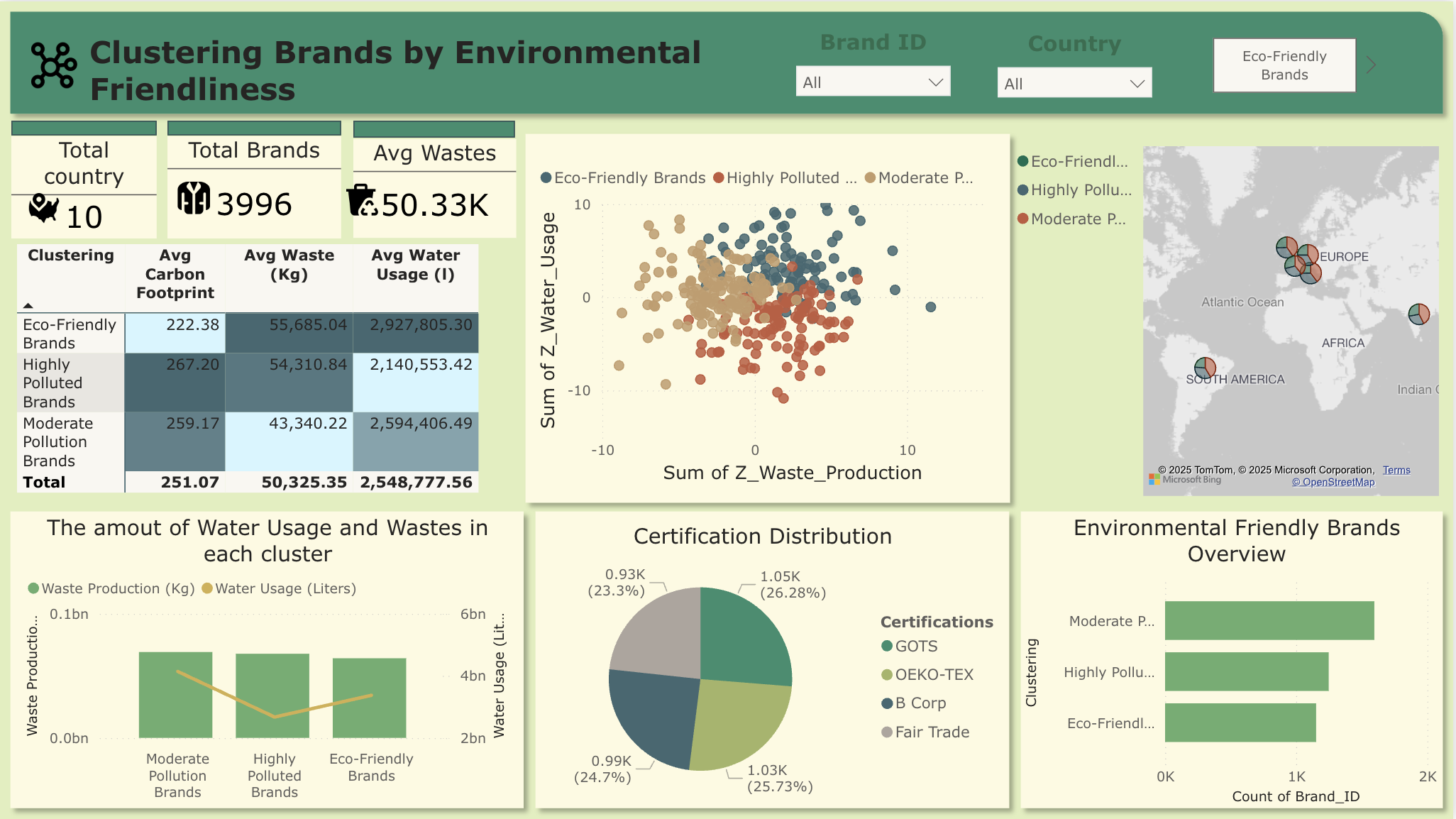Click the South America pie marker on map
The width and height of the screenshot is (1456, 819).
[1205, 368]
